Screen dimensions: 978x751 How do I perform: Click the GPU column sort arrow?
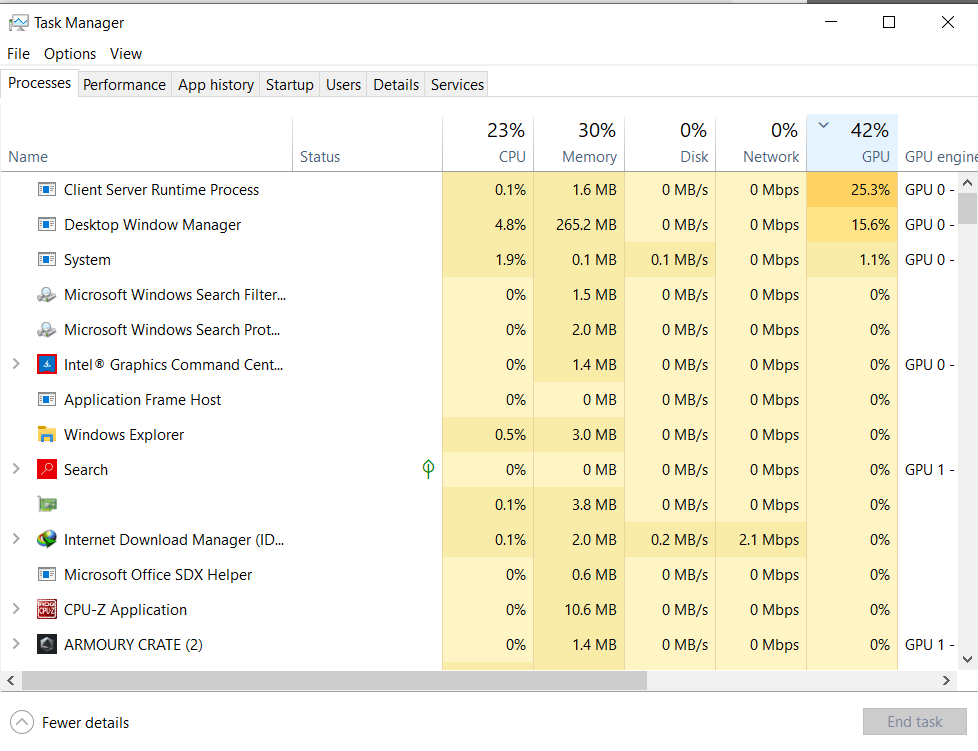pyautogui.click(x=823, y=125)
